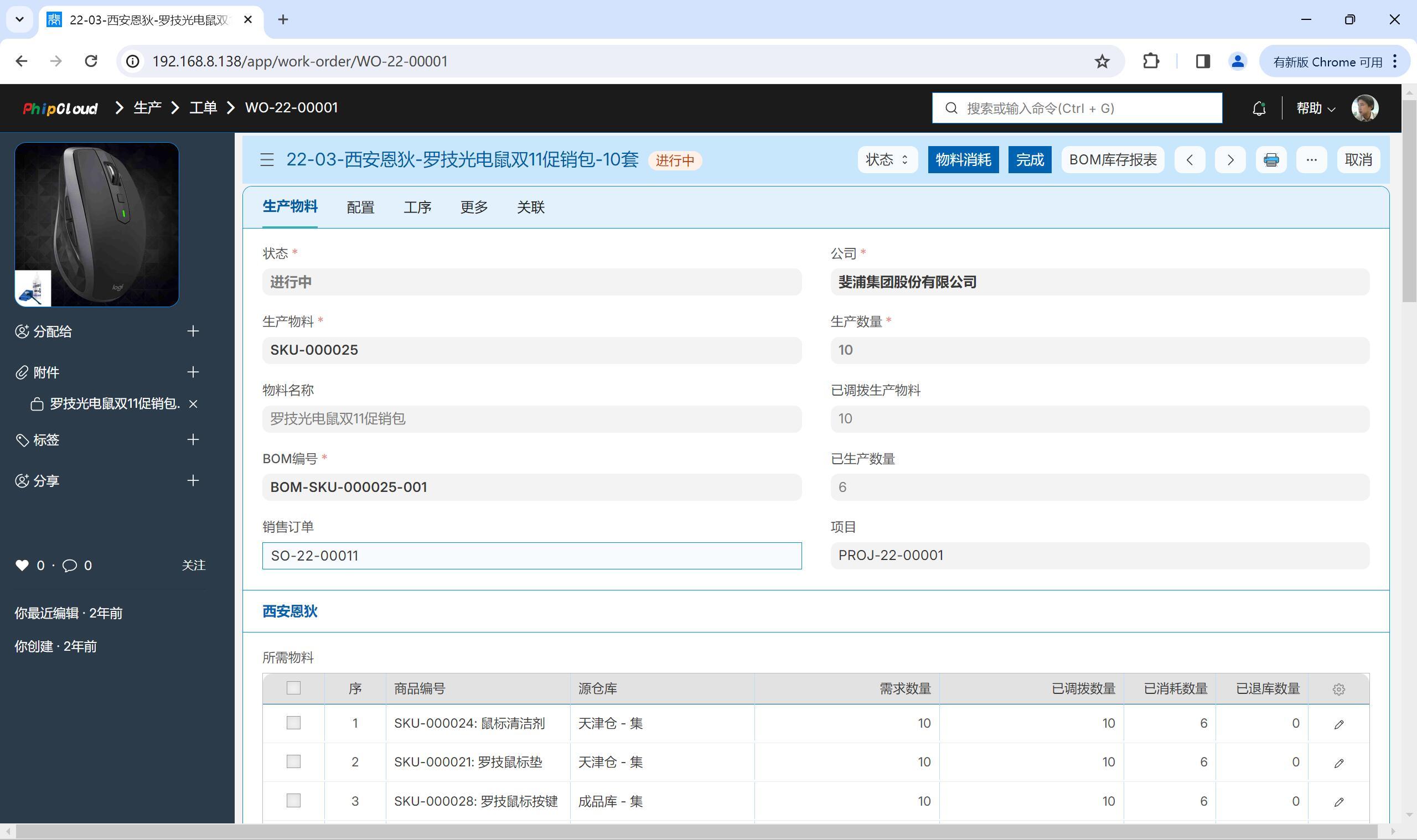Check the row 1 鼠标清洁剂 checkbox
The width and height of the screenshot is (1417, 840).
point(293,723)
